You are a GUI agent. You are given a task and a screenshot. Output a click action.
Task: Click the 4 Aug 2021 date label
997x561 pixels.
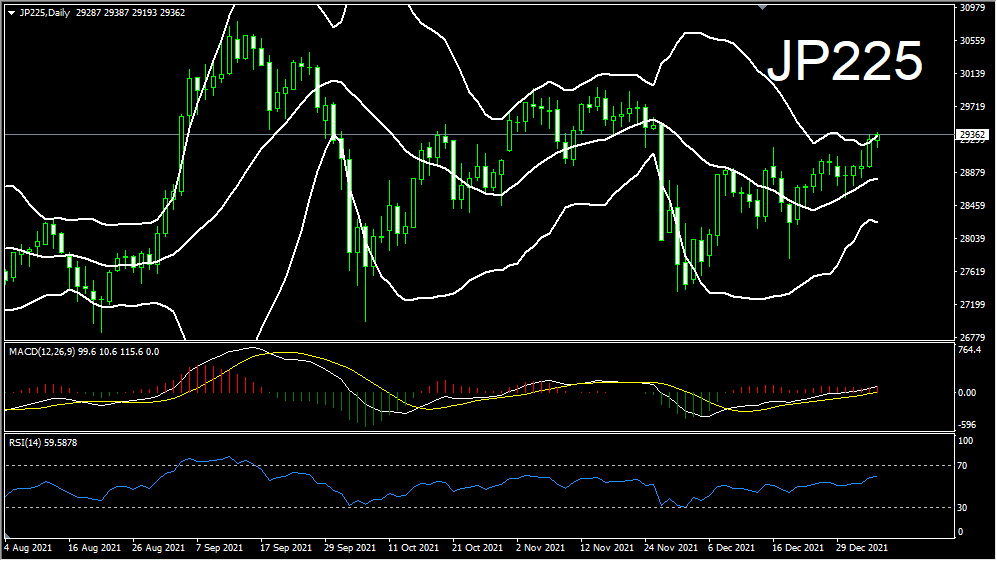[x=30, y=548]
